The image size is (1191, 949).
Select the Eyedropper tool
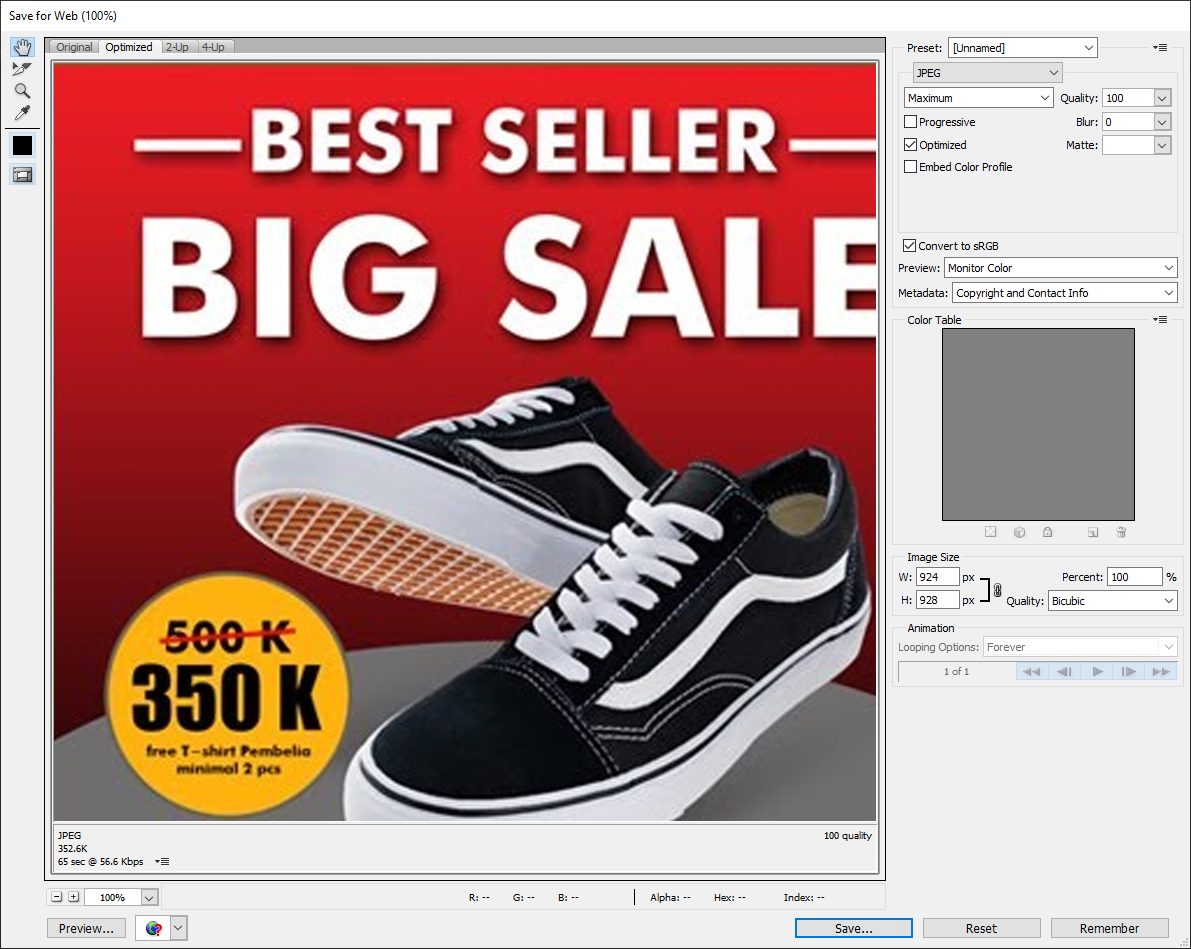22,113
